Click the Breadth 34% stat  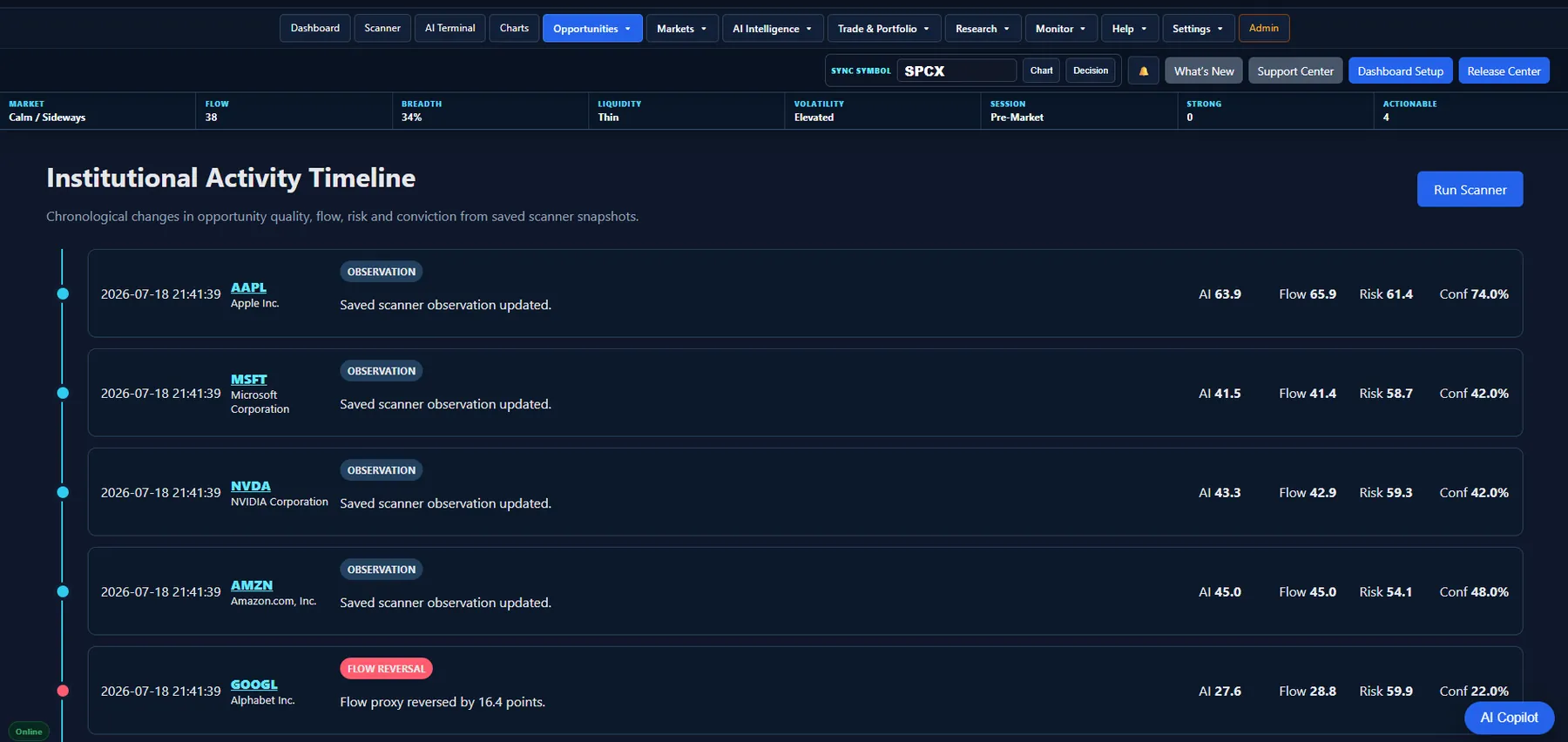pyautogui.click(x=490, y=111)
